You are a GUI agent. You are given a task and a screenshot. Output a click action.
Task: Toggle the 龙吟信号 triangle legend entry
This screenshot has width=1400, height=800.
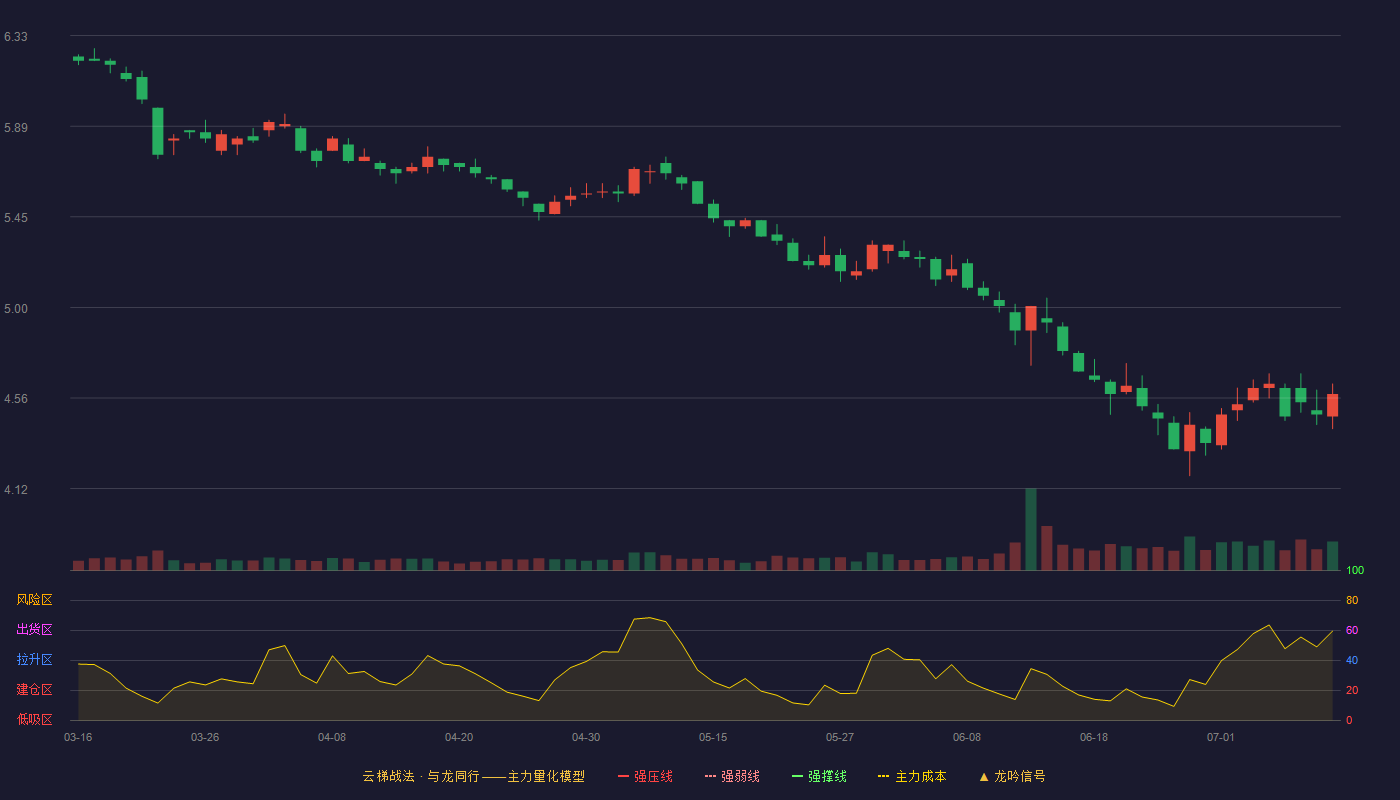pos(1012,776)
